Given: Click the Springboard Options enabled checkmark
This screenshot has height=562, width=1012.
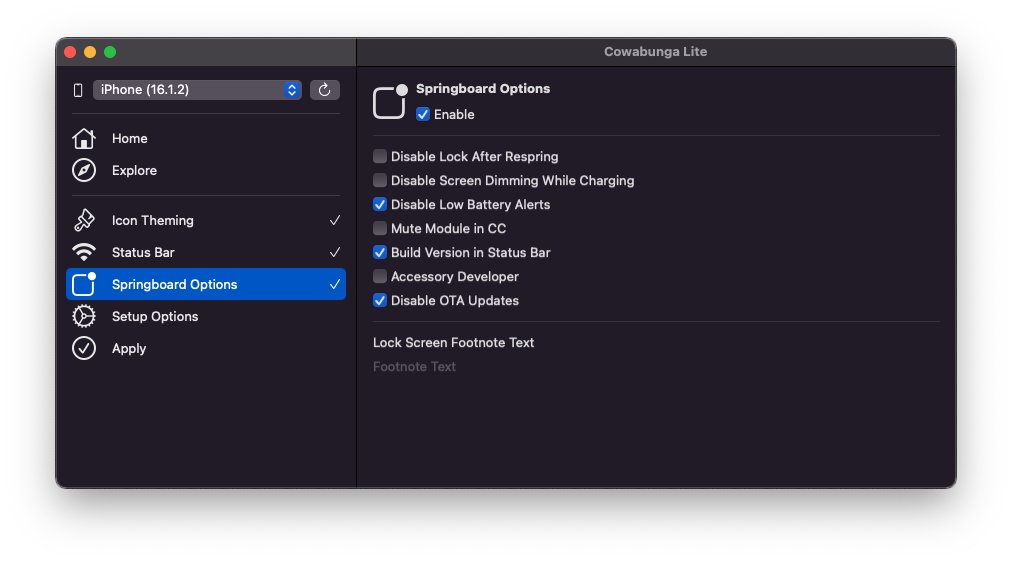Looking at the screenshot, I should 334,284.
